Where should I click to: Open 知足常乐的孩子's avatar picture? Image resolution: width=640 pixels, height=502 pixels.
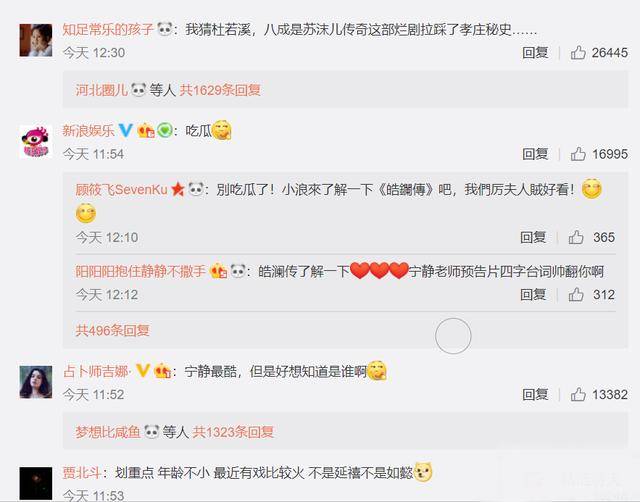click(x=36, y=40)
